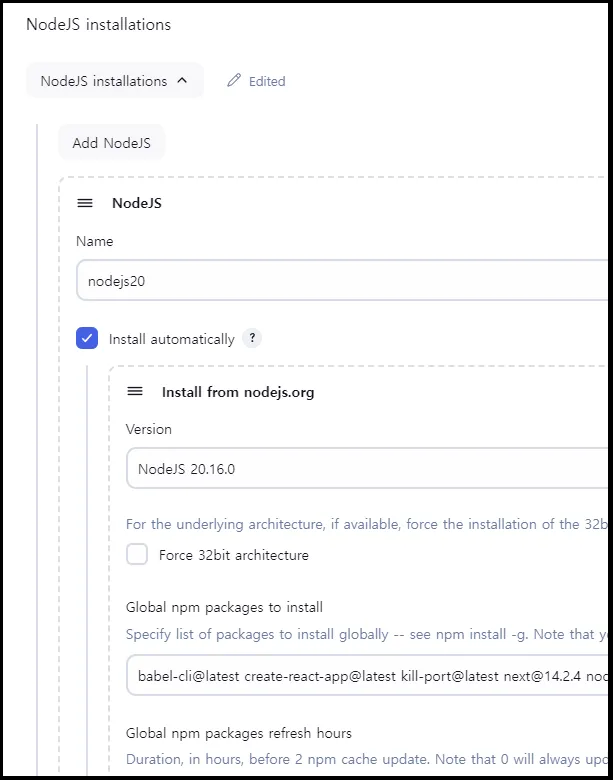613x780 pixels.
Task: Click the up chevron on NodeJS installations
Action: click(x=182, y=80)
